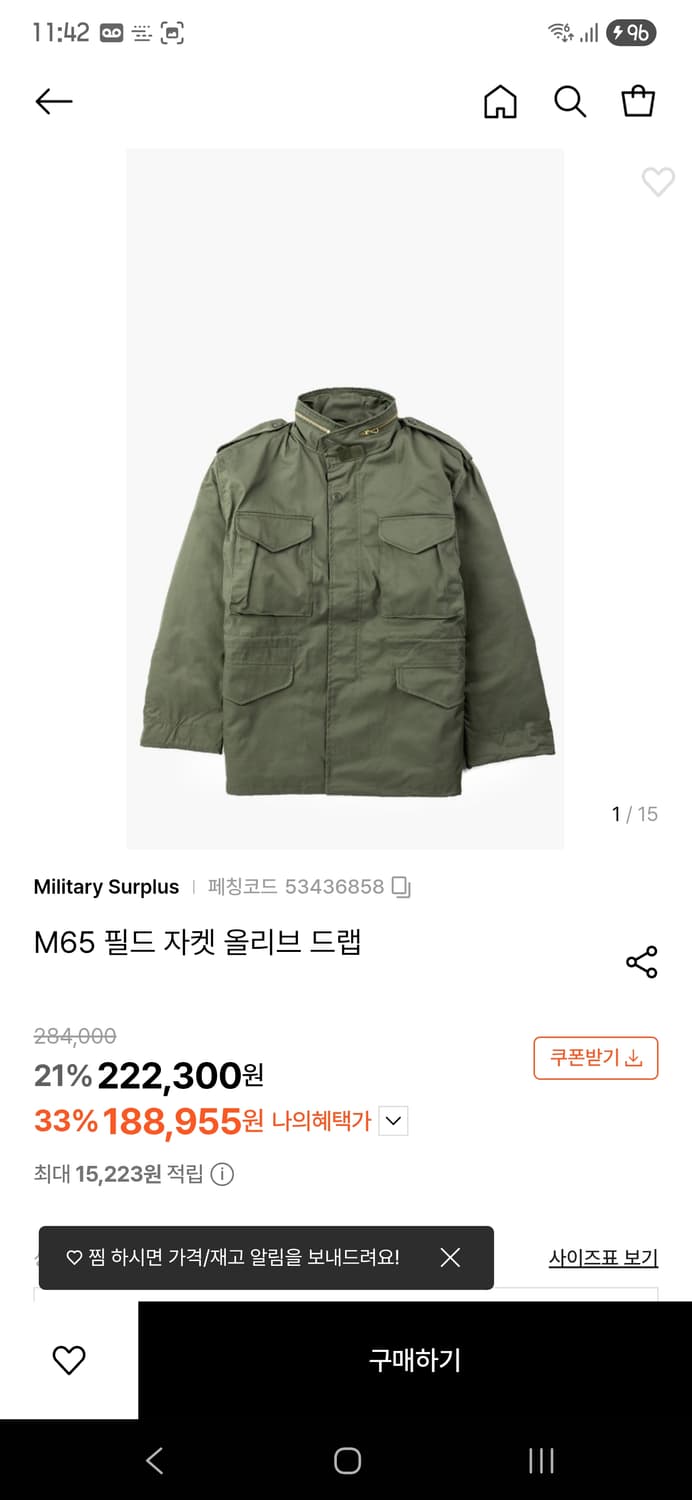Open the shopping bag cart icon
The image size is (692, 1500).
(x=637, y=101)
